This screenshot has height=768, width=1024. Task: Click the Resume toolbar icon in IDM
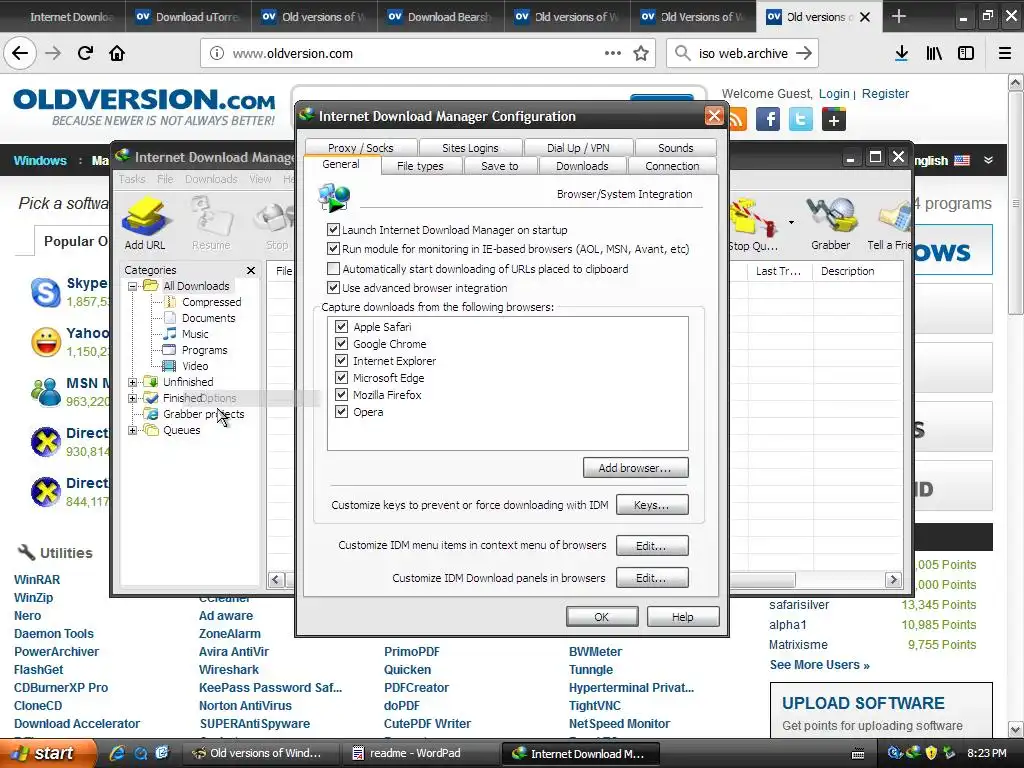pos(211,223)
